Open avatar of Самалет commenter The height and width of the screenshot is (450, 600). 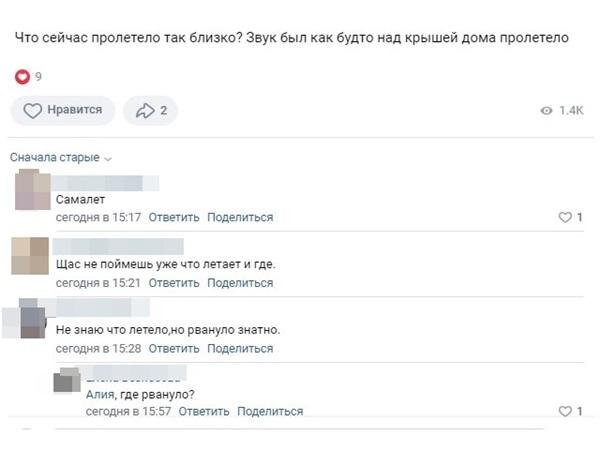[x=33, y=190]
